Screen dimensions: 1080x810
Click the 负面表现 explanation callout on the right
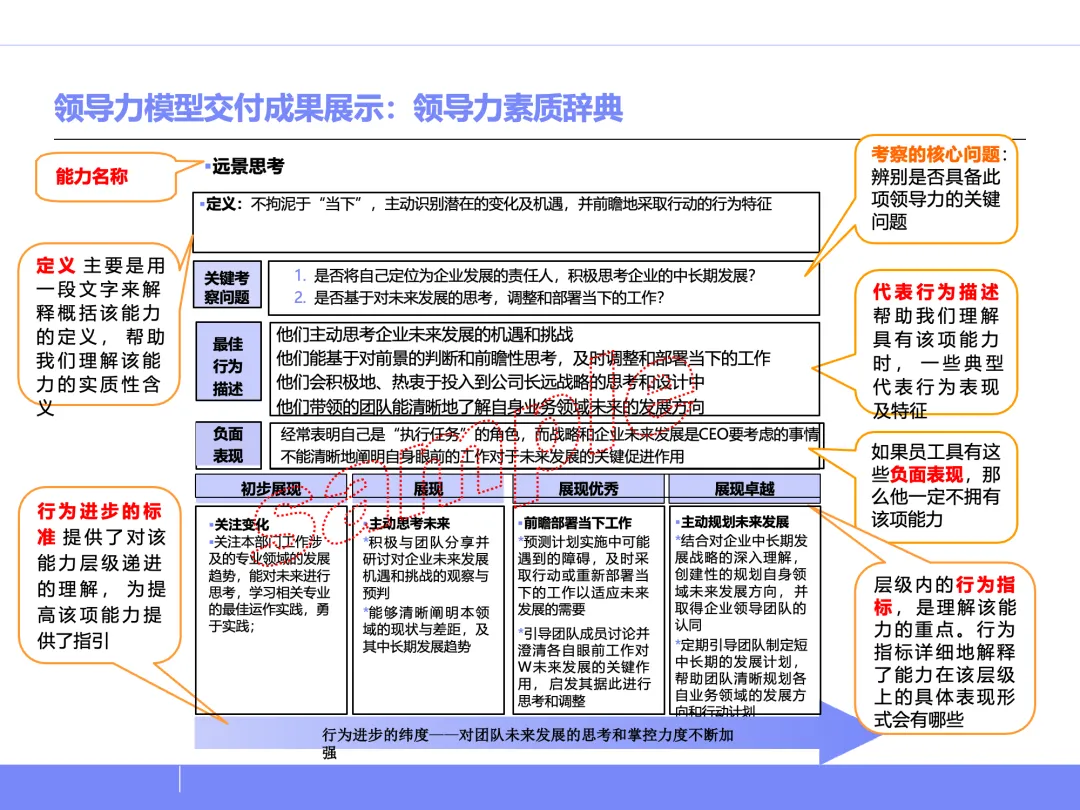pyautogui.click(x=935, y=486)
